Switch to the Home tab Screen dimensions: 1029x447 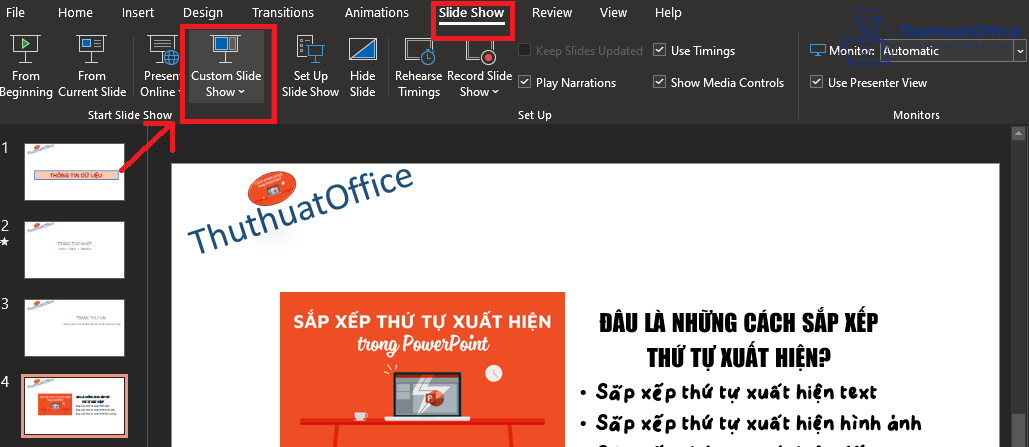pyautogui.click(x=75, y=12)
